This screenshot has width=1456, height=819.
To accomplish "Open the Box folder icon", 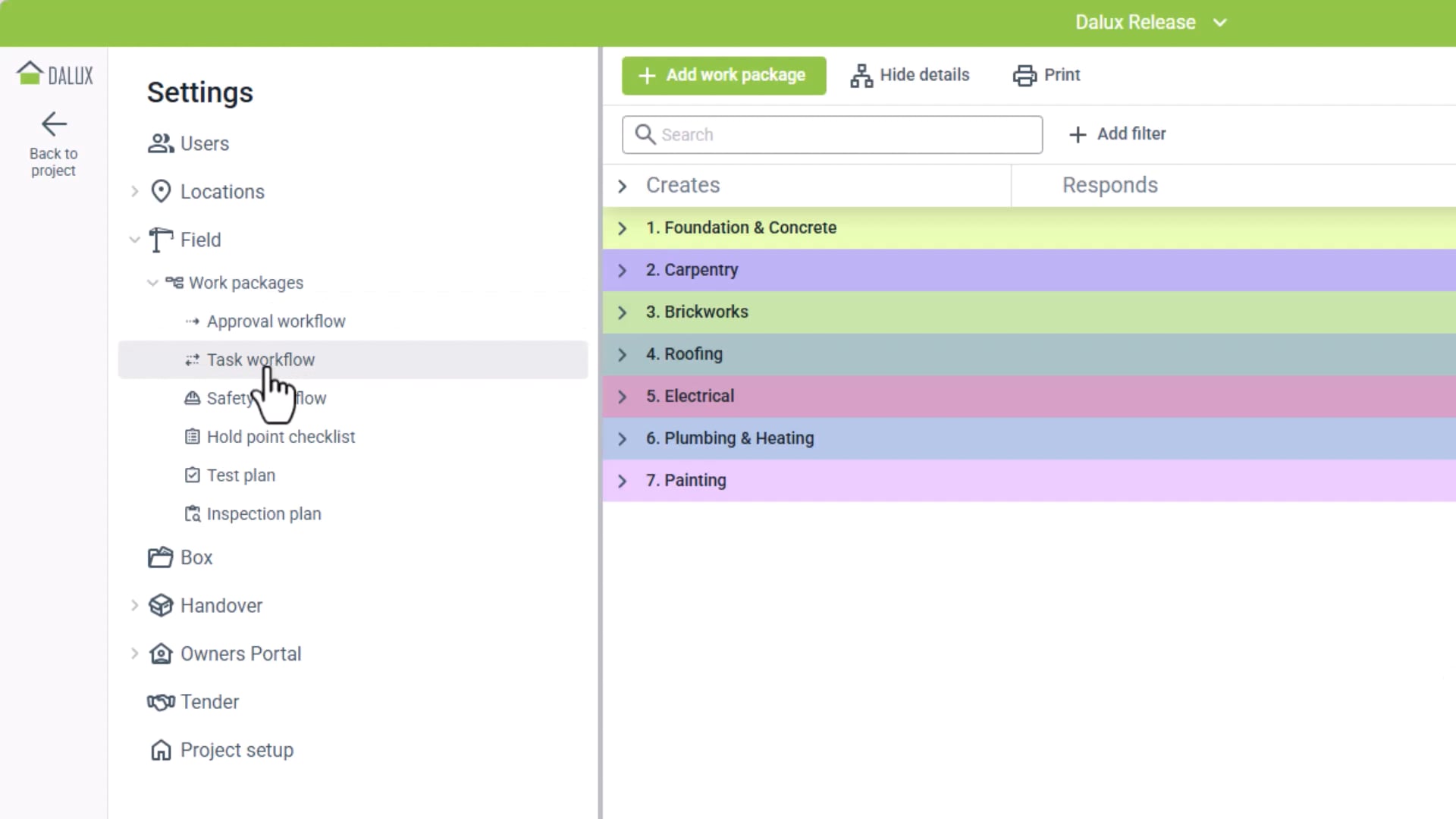I will (160, 557).
